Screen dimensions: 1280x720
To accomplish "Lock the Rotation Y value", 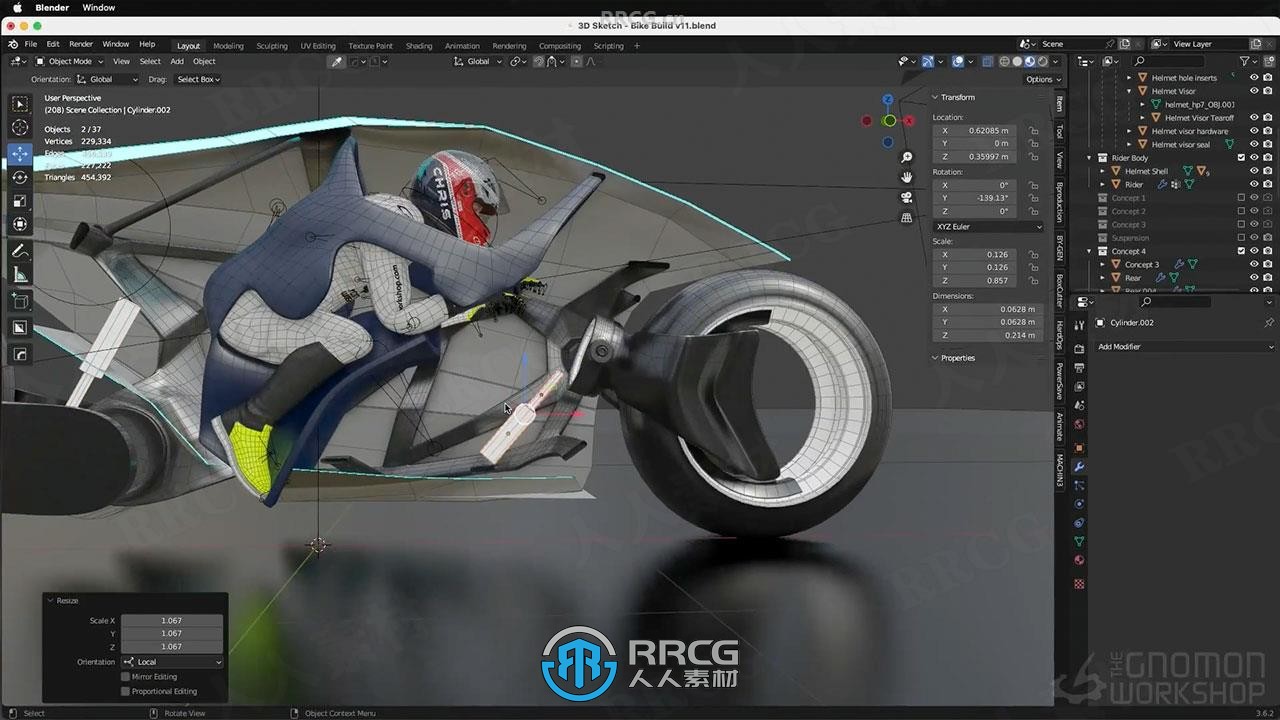I will tap(1033, 198).
